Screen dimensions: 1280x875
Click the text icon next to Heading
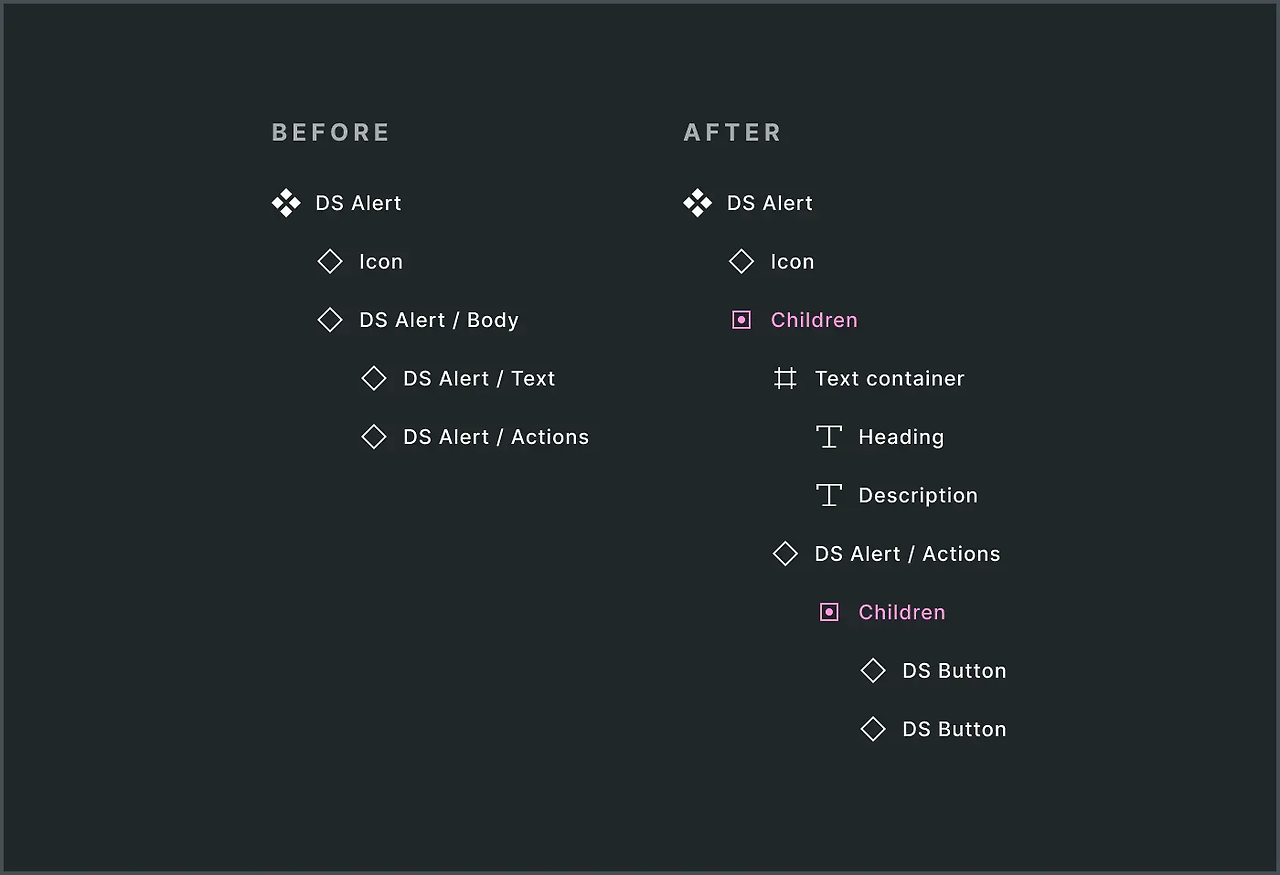click(829, 437)
